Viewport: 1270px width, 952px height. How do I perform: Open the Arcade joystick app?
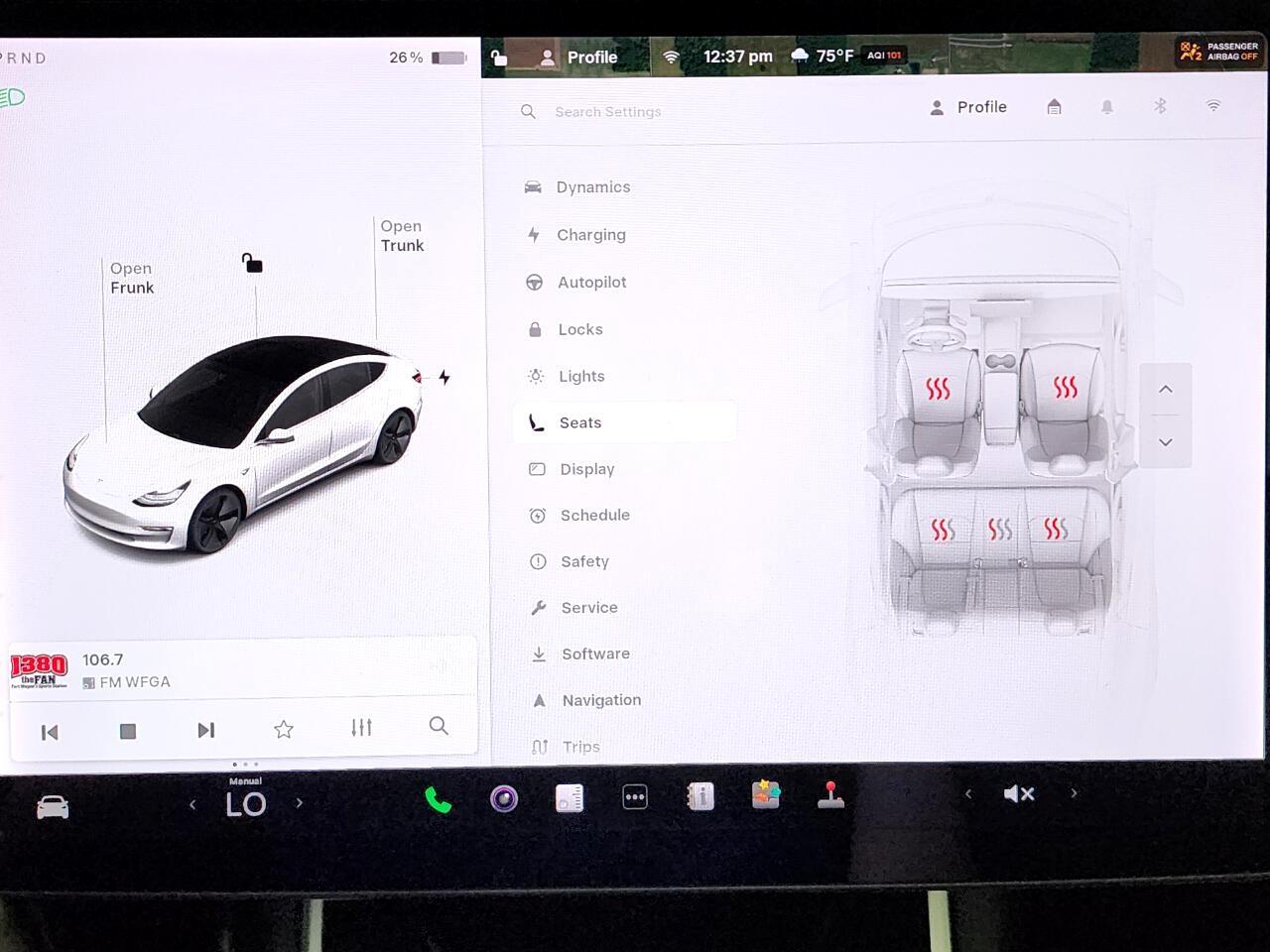tap(830, 794)
